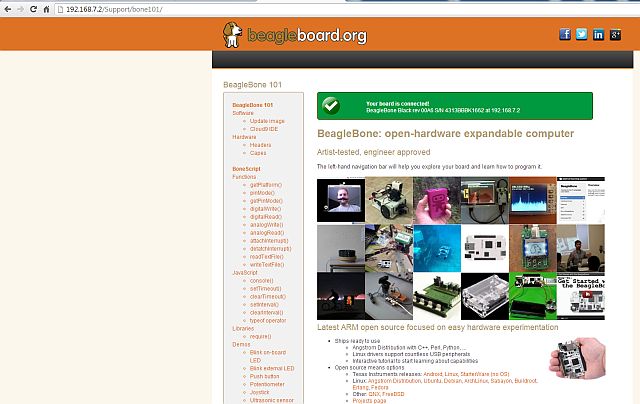
Task: Click the browser forward arrow
Action: pyautogui.click(x=20, y=9)
